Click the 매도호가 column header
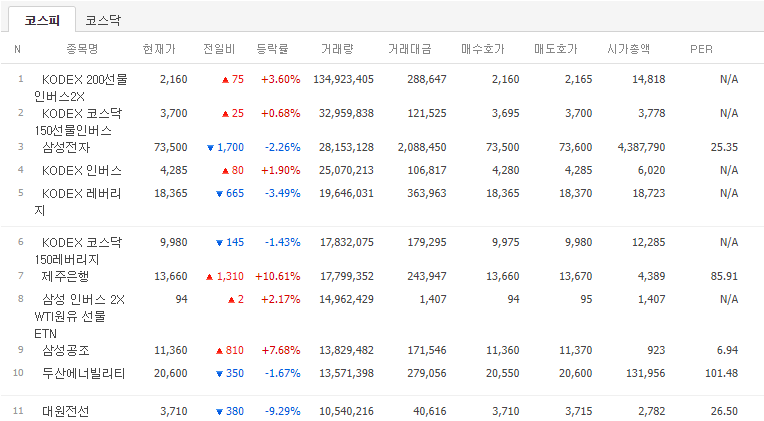This screenshot has height=421, width=764. click(556, 49)
